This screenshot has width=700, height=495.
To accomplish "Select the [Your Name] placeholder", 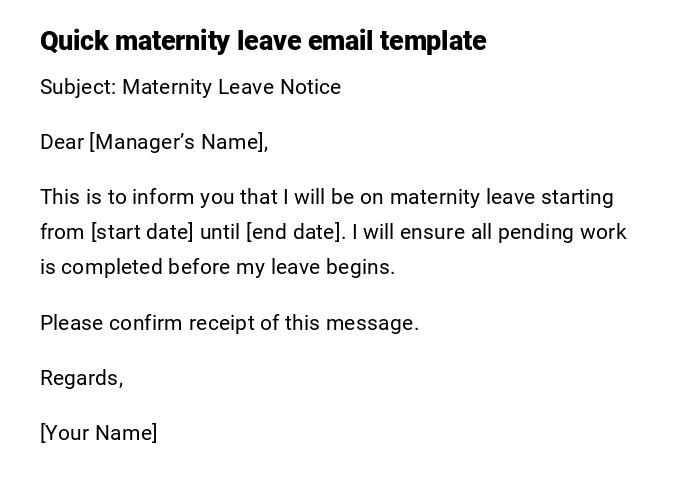I will [98, 433].
